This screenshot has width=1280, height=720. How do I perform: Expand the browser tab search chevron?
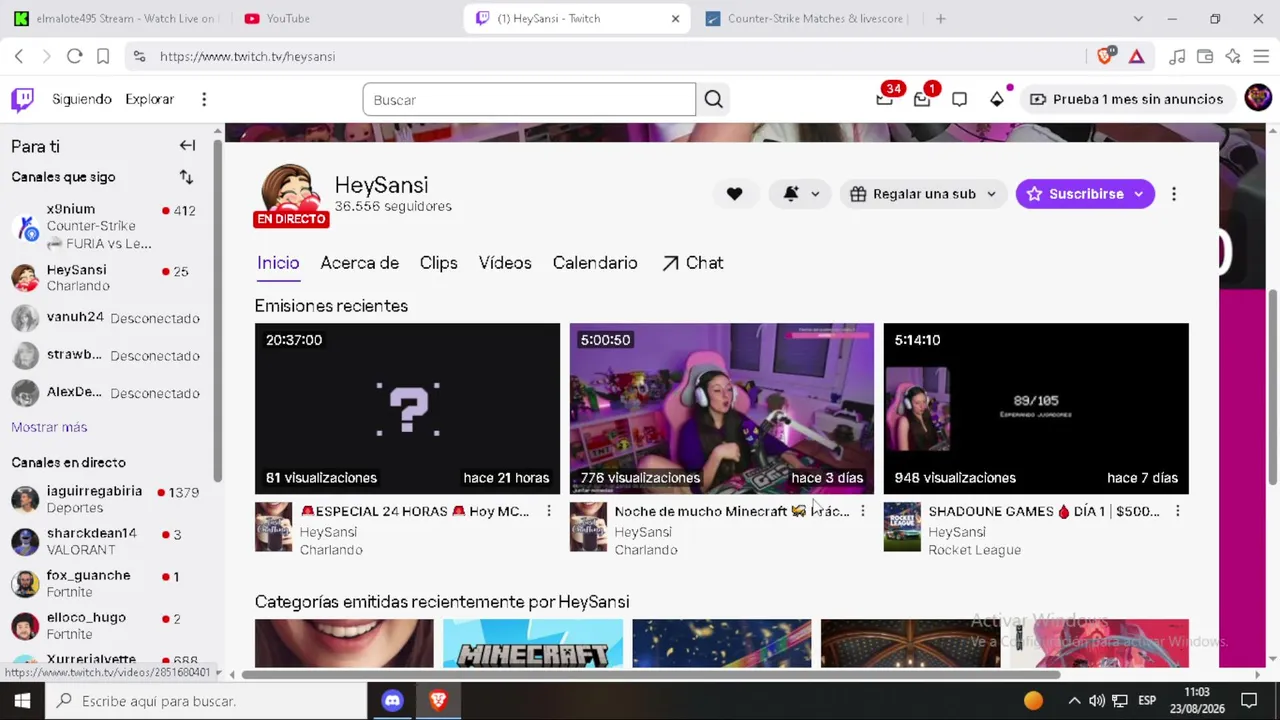coord(1138,18)
